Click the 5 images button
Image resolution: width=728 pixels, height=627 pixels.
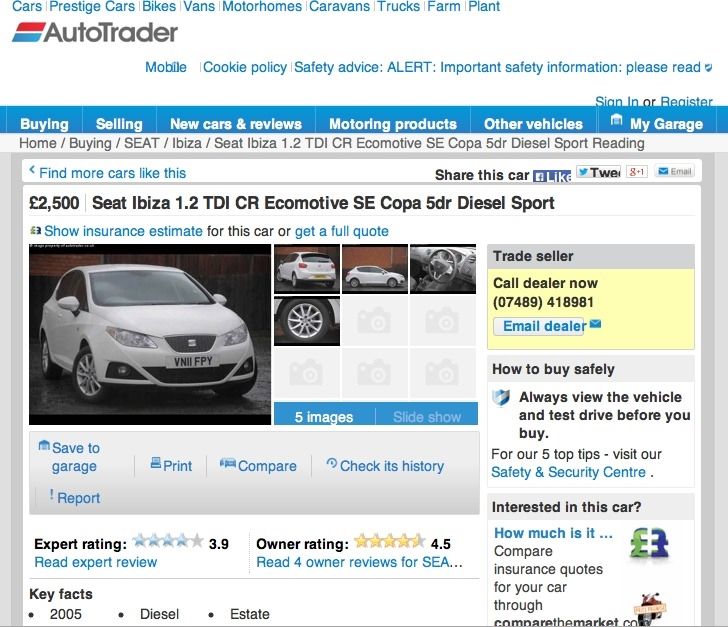click(x=324, y=417)
